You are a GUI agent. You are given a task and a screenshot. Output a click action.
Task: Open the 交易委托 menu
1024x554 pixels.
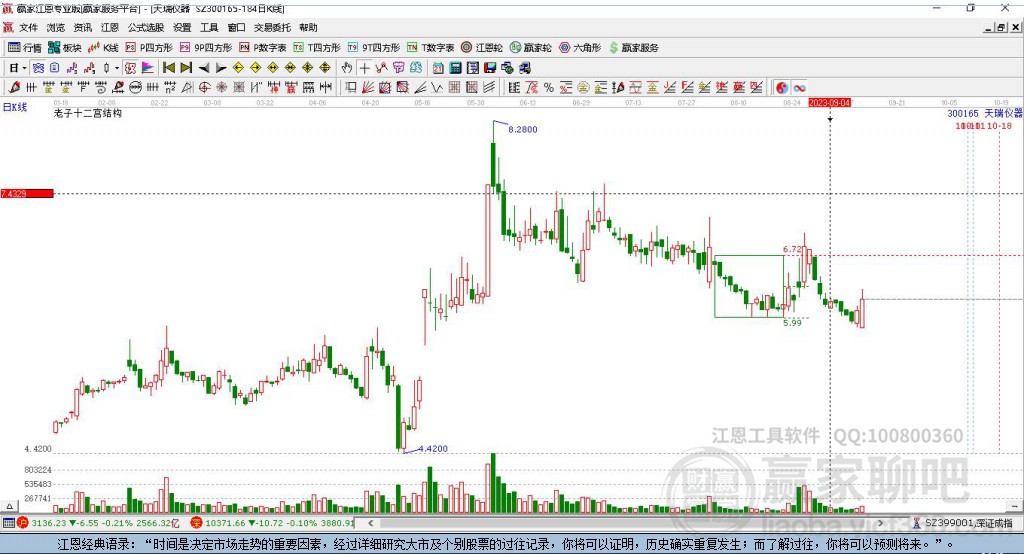[x=272, y=27]
